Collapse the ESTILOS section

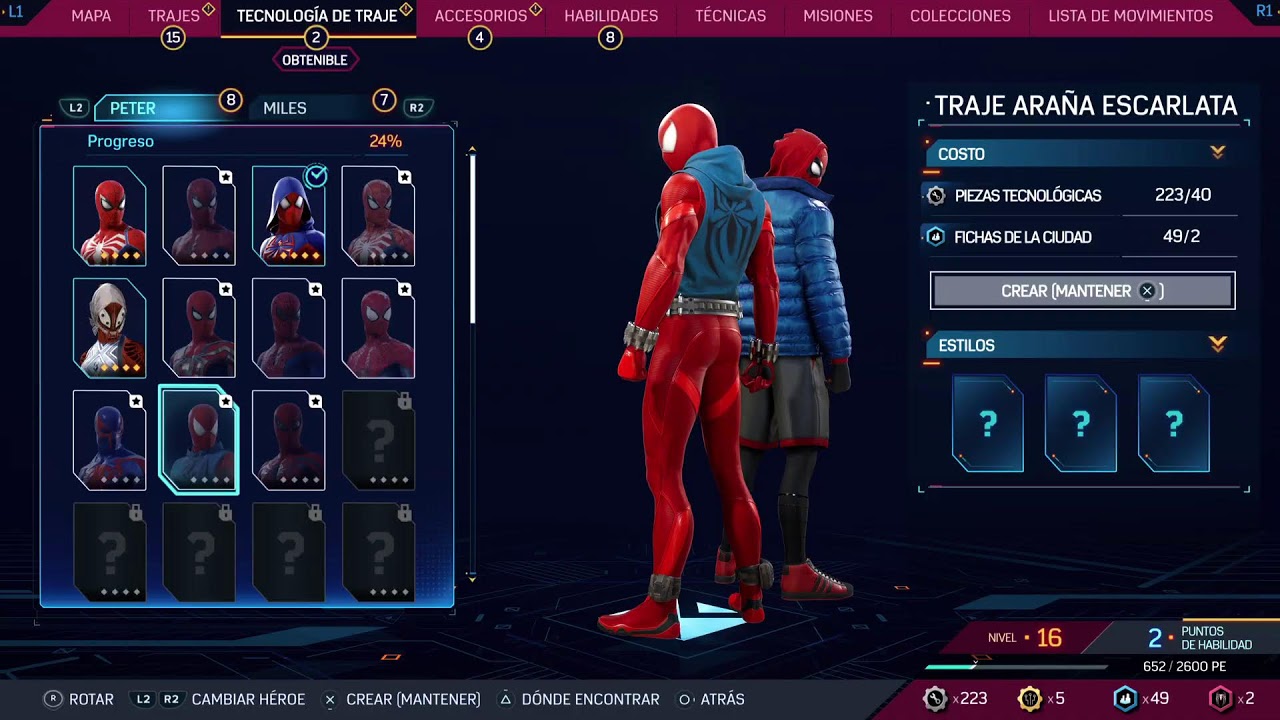[1218, 344]
